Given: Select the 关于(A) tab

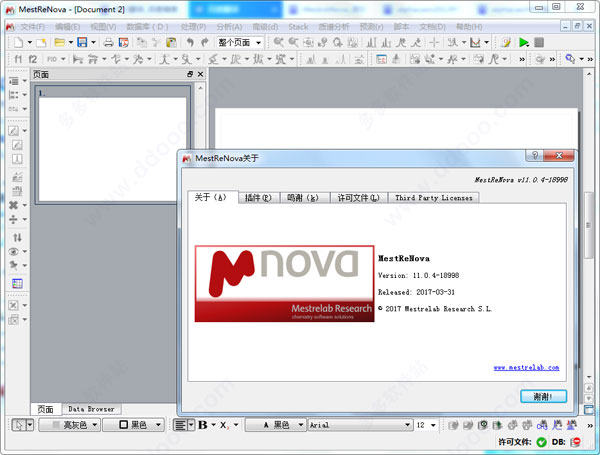Looking at the screenshot, I should click(x=213, y=197).
